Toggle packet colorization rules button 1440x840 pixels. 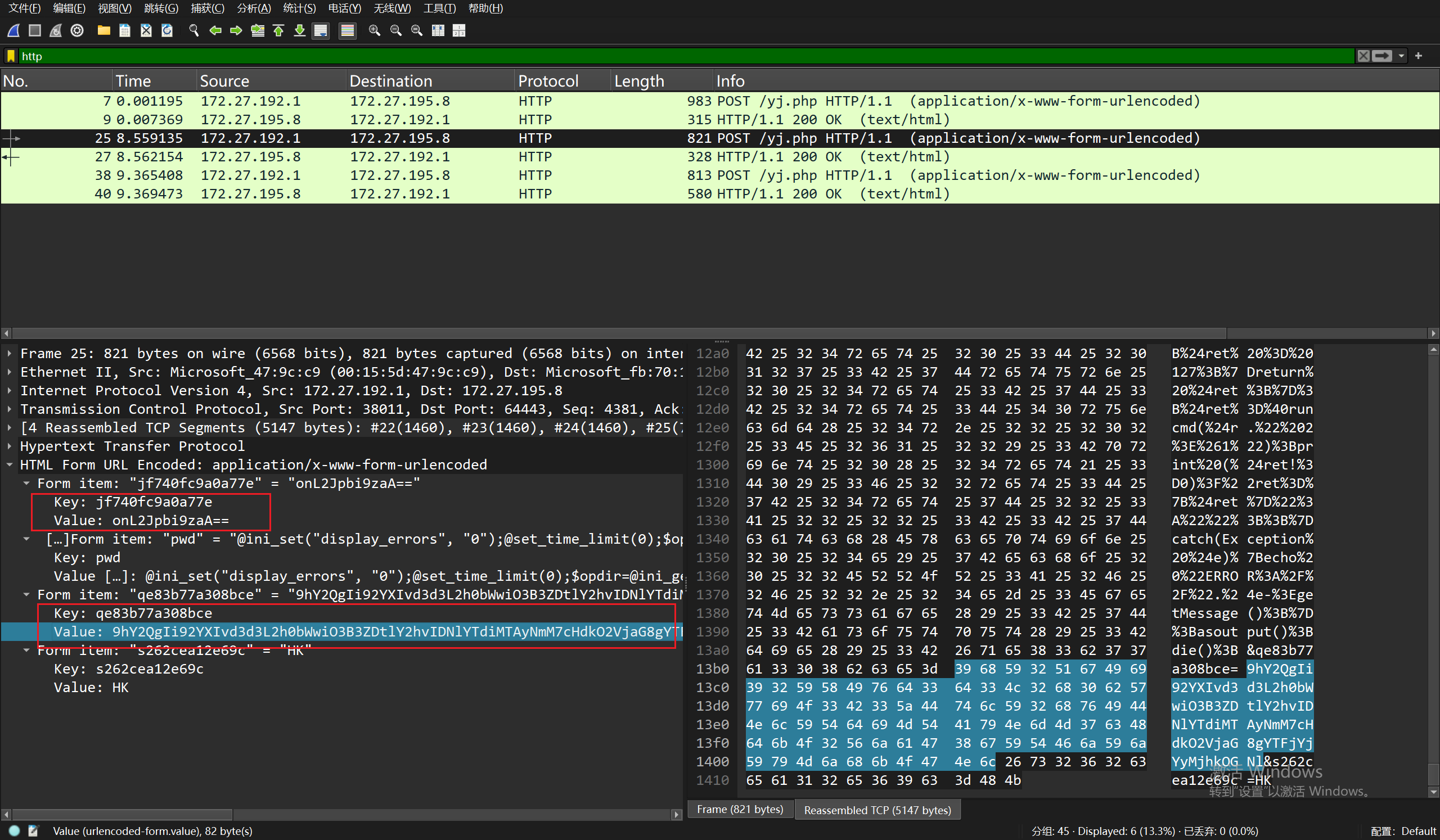(x=347, y=30)
